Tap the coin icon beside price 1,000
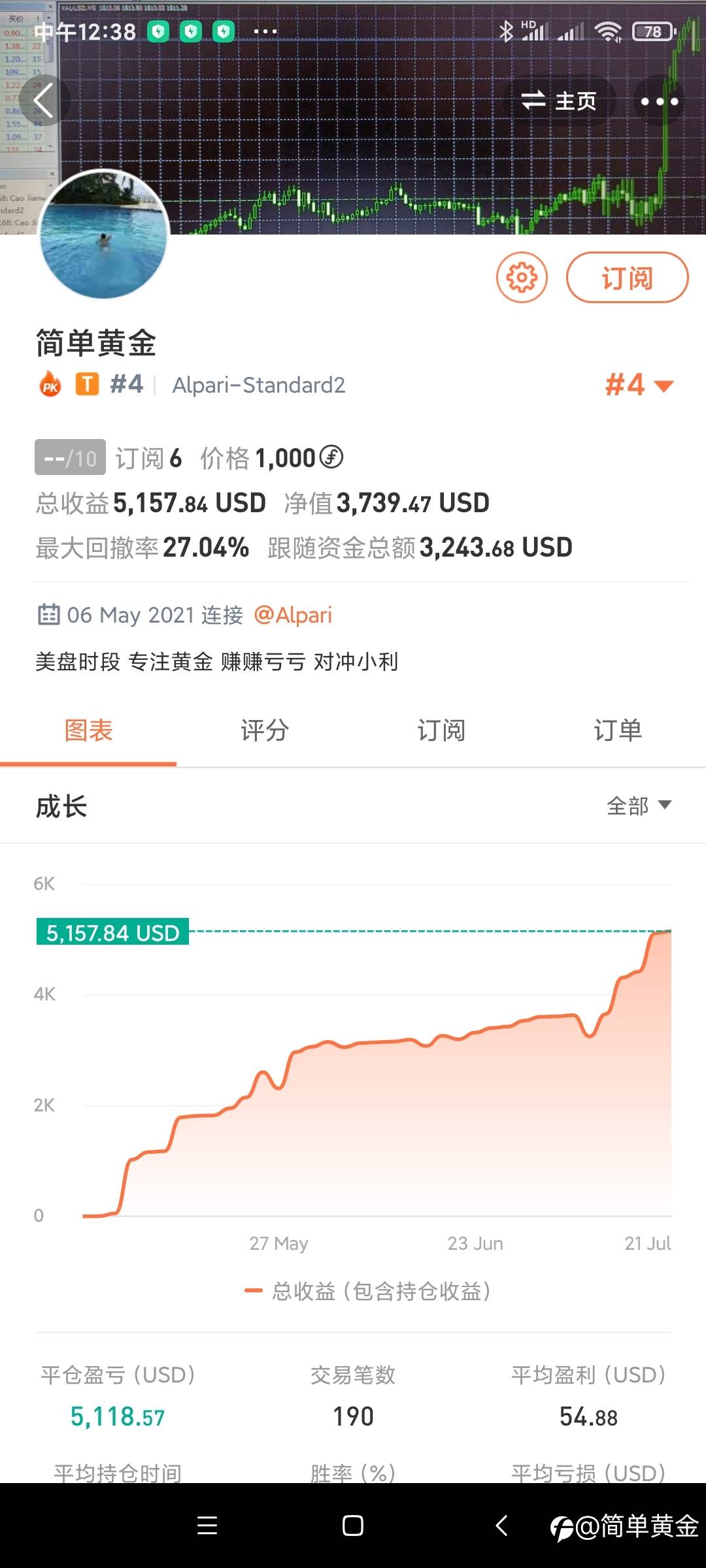This screenshot has height=1568, width=706. click(332, 457)
